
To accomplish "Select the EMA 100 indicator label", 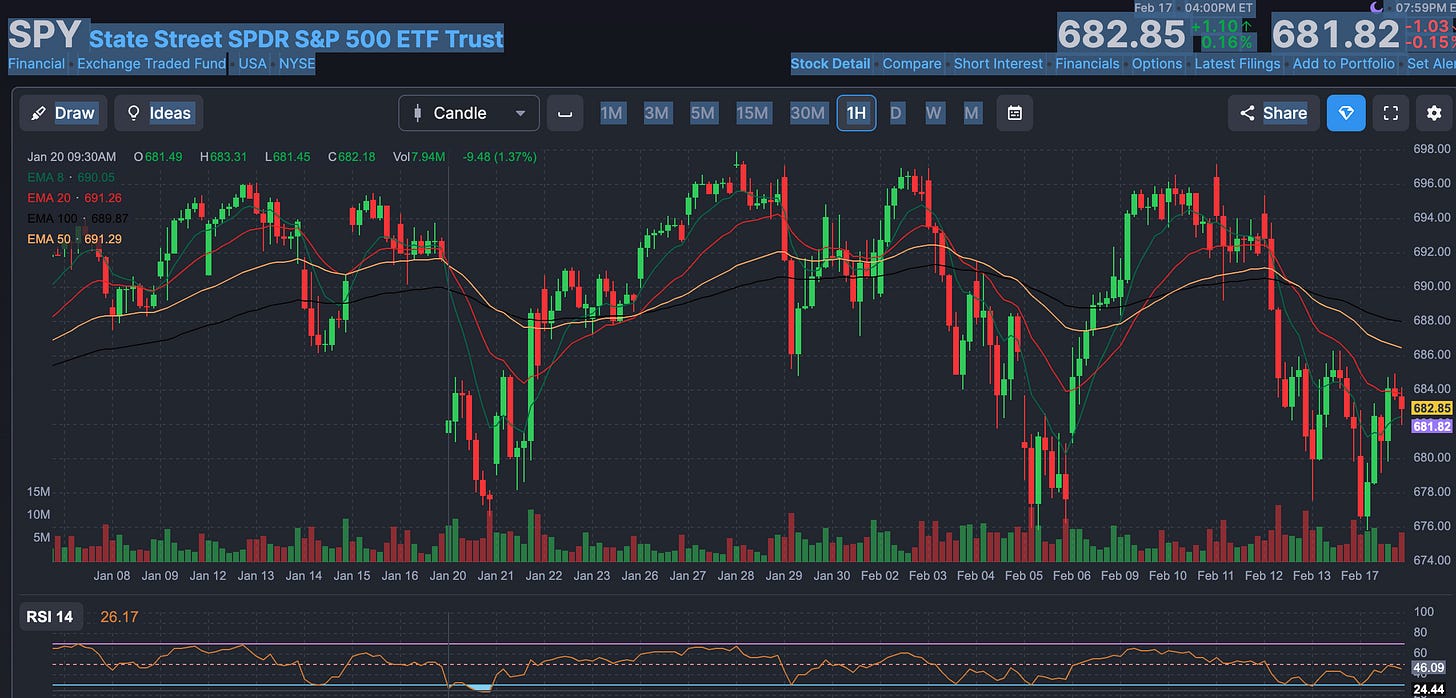I will [77, 218].
